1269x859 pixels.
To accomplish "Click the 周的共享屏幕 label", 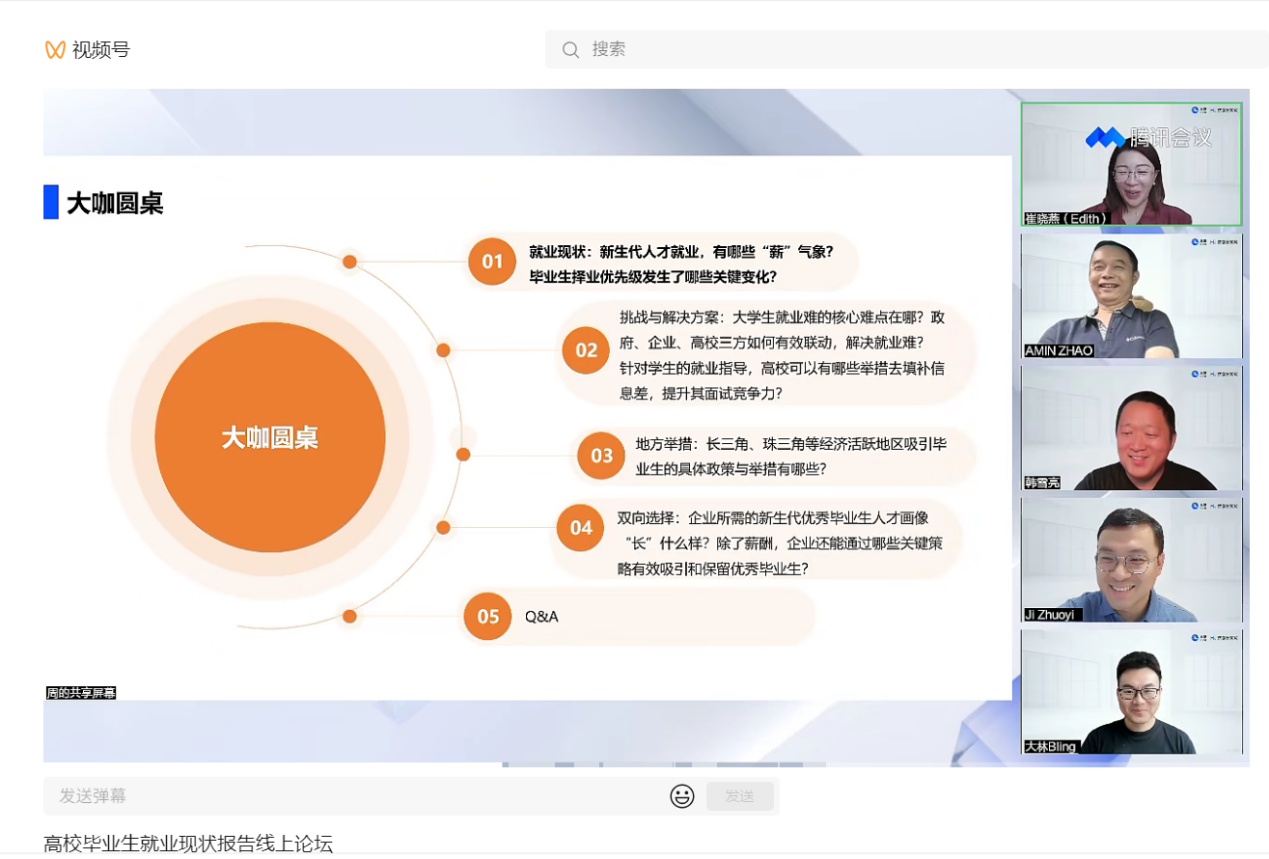I will coord(81,692).
